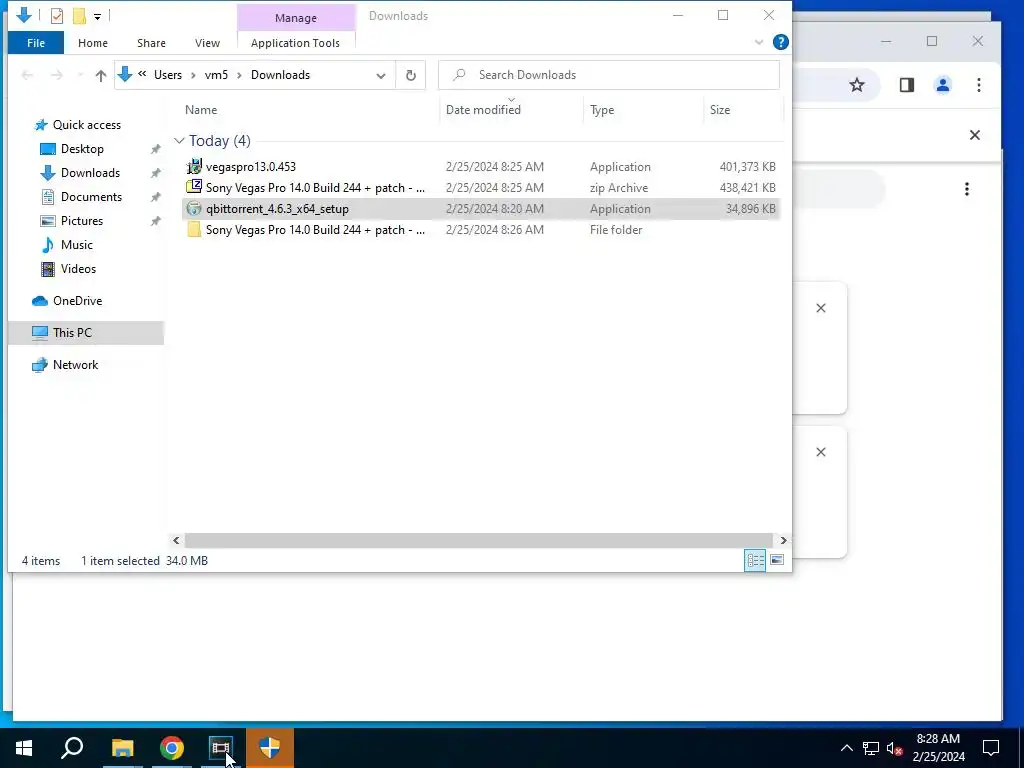Sort by the Size column header
1024x768 pixels.
tap(720, 110)
